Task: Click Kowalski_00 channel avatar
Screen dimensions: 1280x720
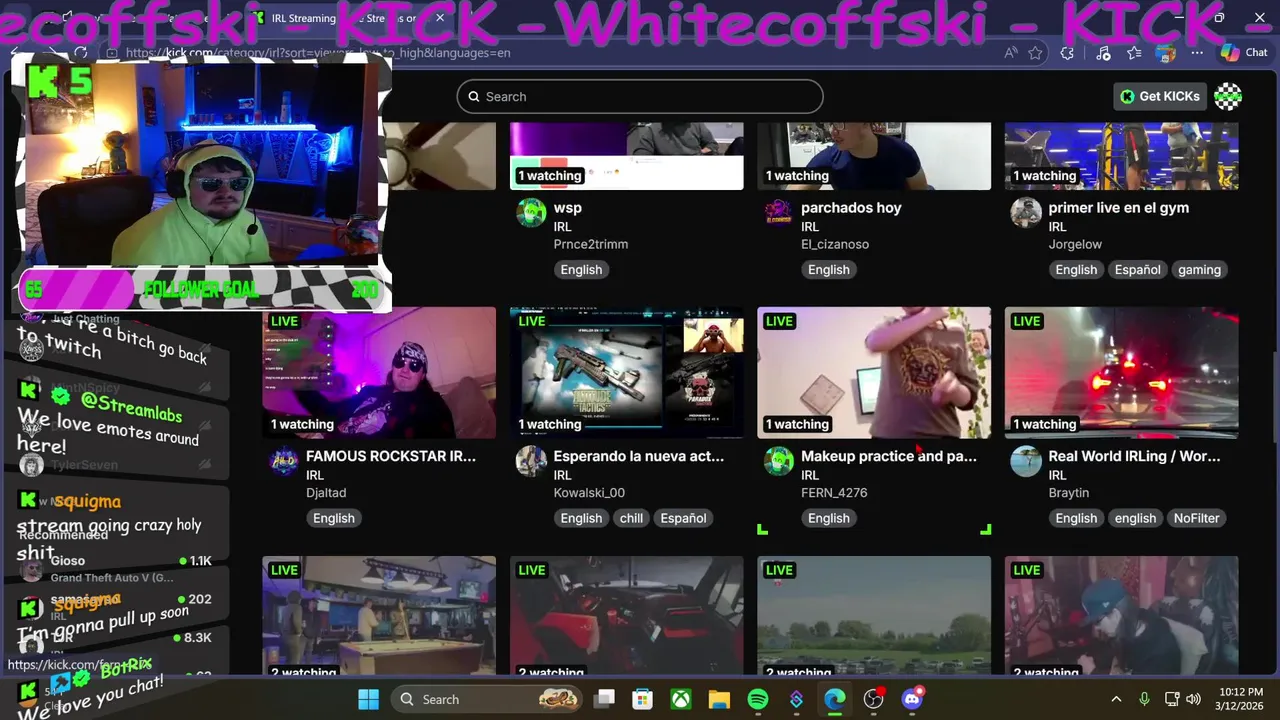Action: [x=531, y=461]
